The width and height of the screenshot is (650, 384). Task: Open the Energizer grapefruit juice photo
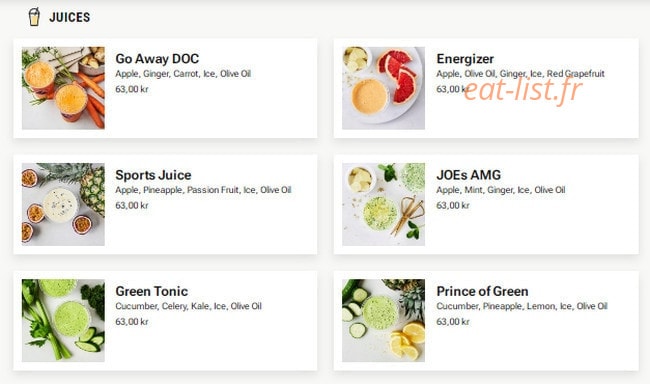pyautogui.click(x=383, y=88)
